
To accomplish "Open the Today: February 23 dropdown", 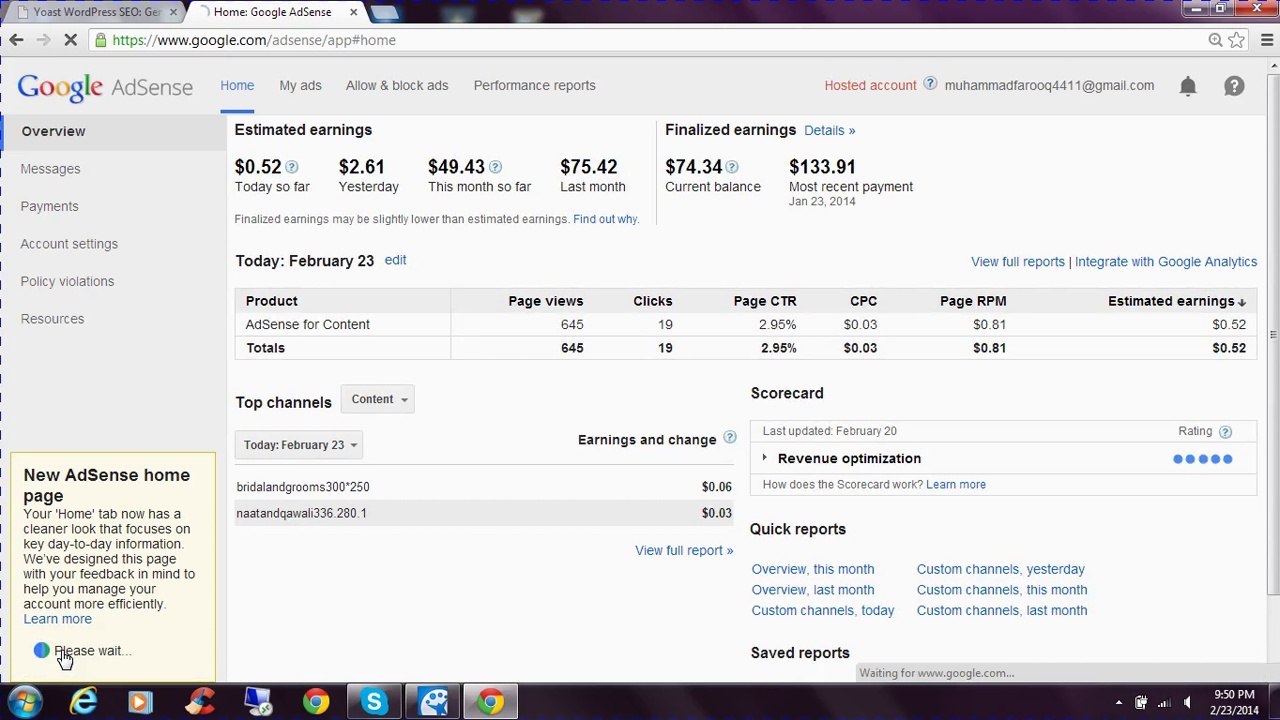I will point(299,445).
